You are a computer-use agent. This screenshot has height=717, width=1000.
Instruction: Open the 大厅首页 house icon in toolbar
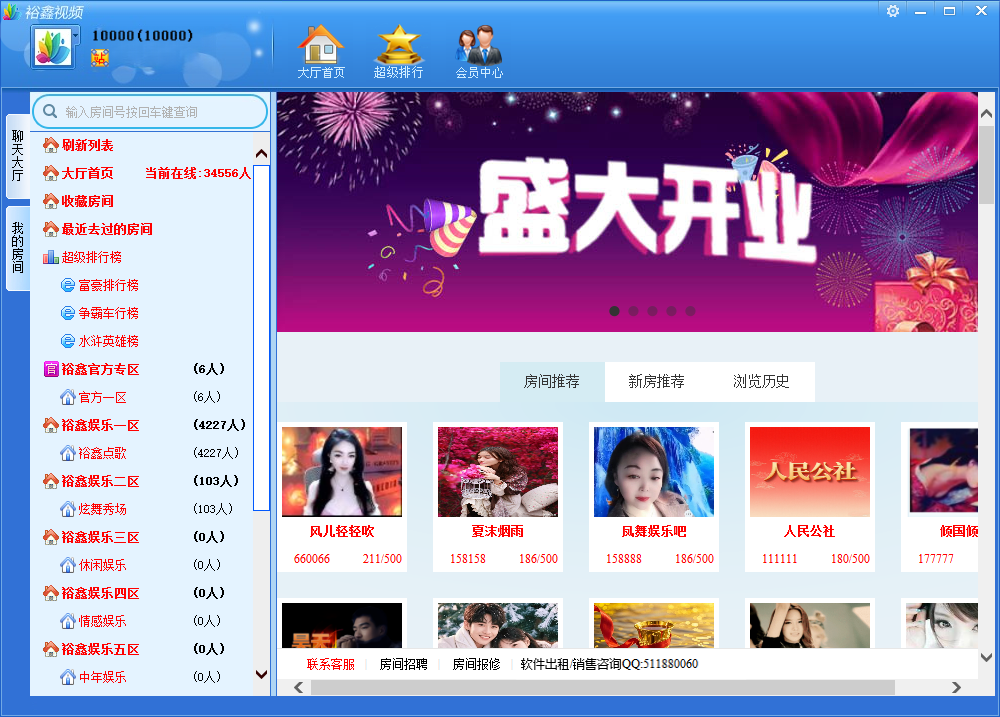tap(321, 52)
